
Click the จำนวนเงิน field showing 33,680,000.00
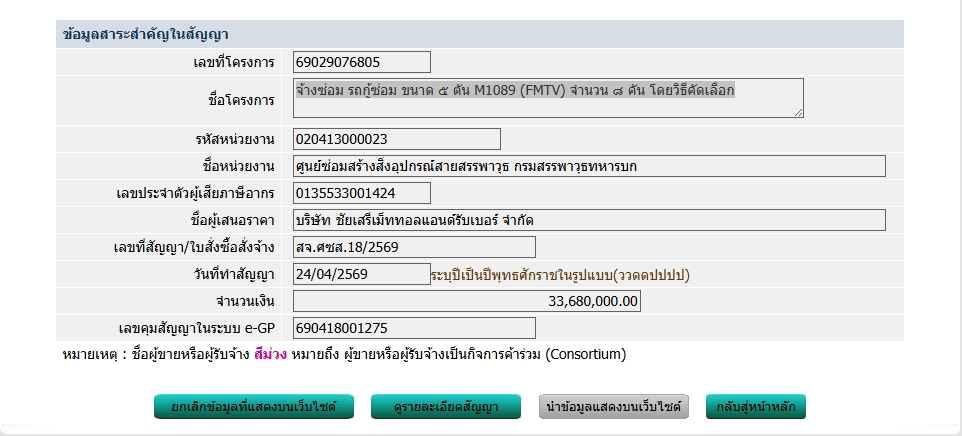pos(466,301)
